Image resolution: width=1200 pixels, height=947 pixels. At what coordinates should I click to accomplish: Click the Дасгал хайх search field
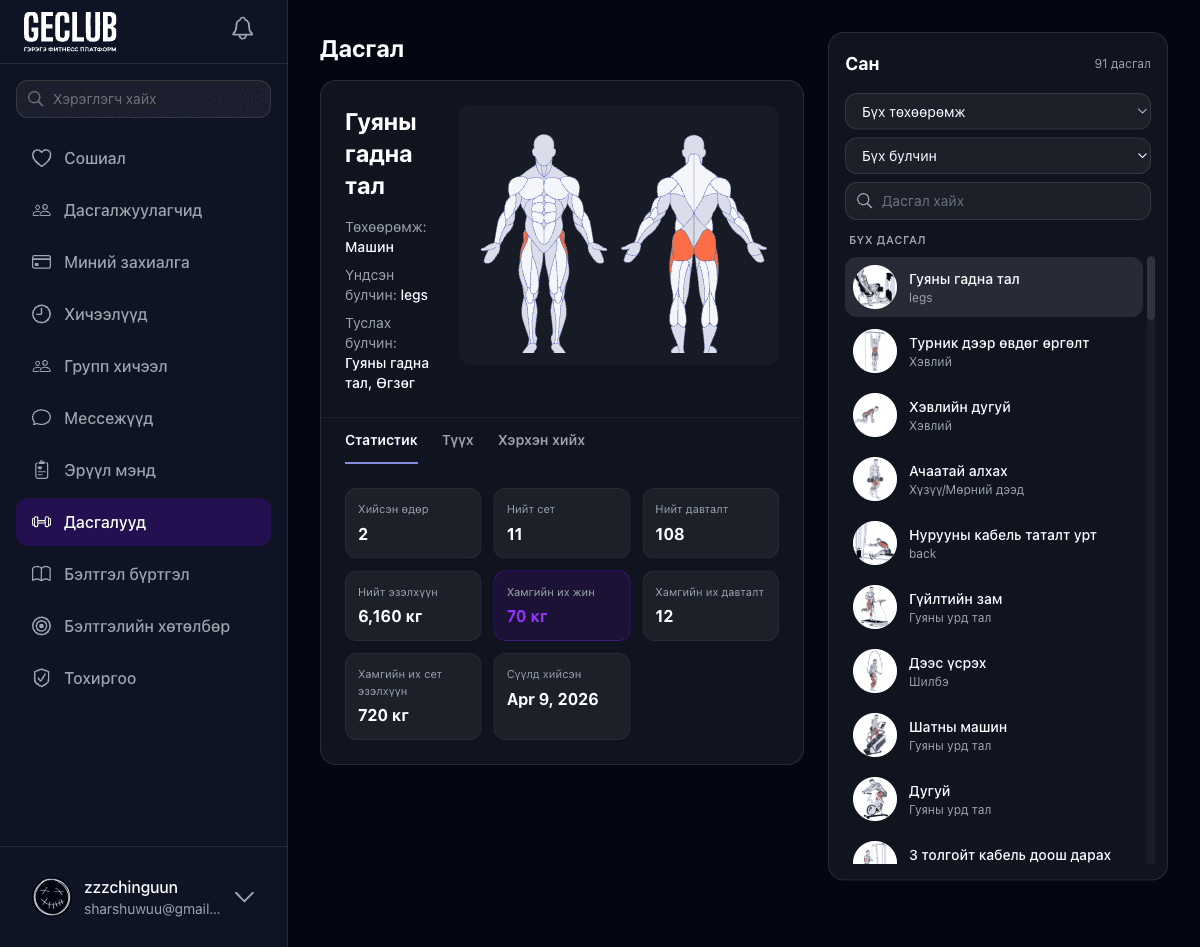(1010, 201)
